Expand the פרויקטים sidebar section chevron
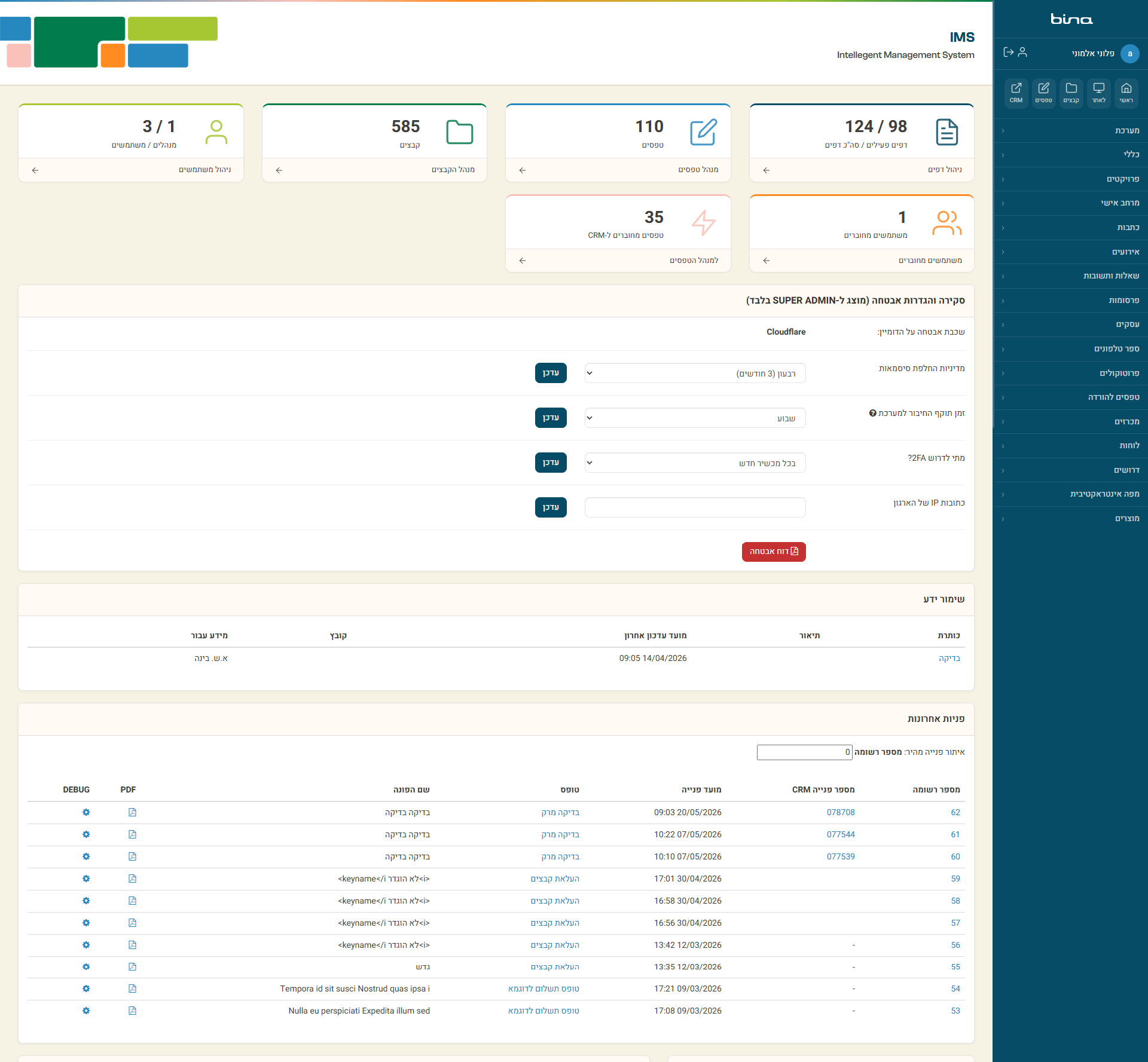The height and width of the screenshot is (1062, 1148). [x=1003, y=179]
